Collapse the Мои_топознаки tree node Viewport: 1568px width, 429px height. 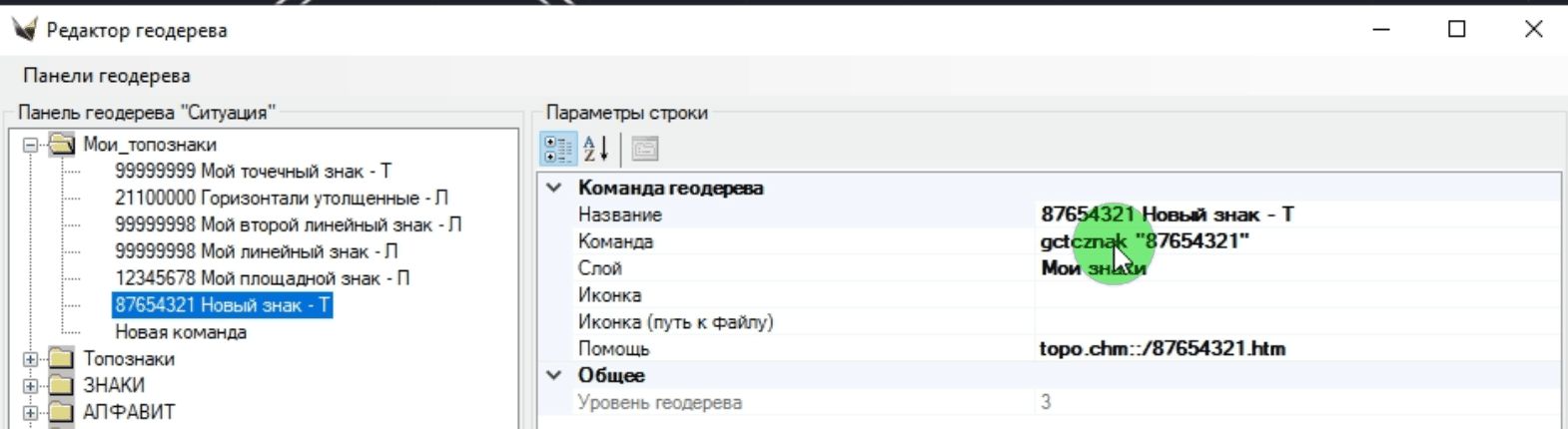click(30, 145)
